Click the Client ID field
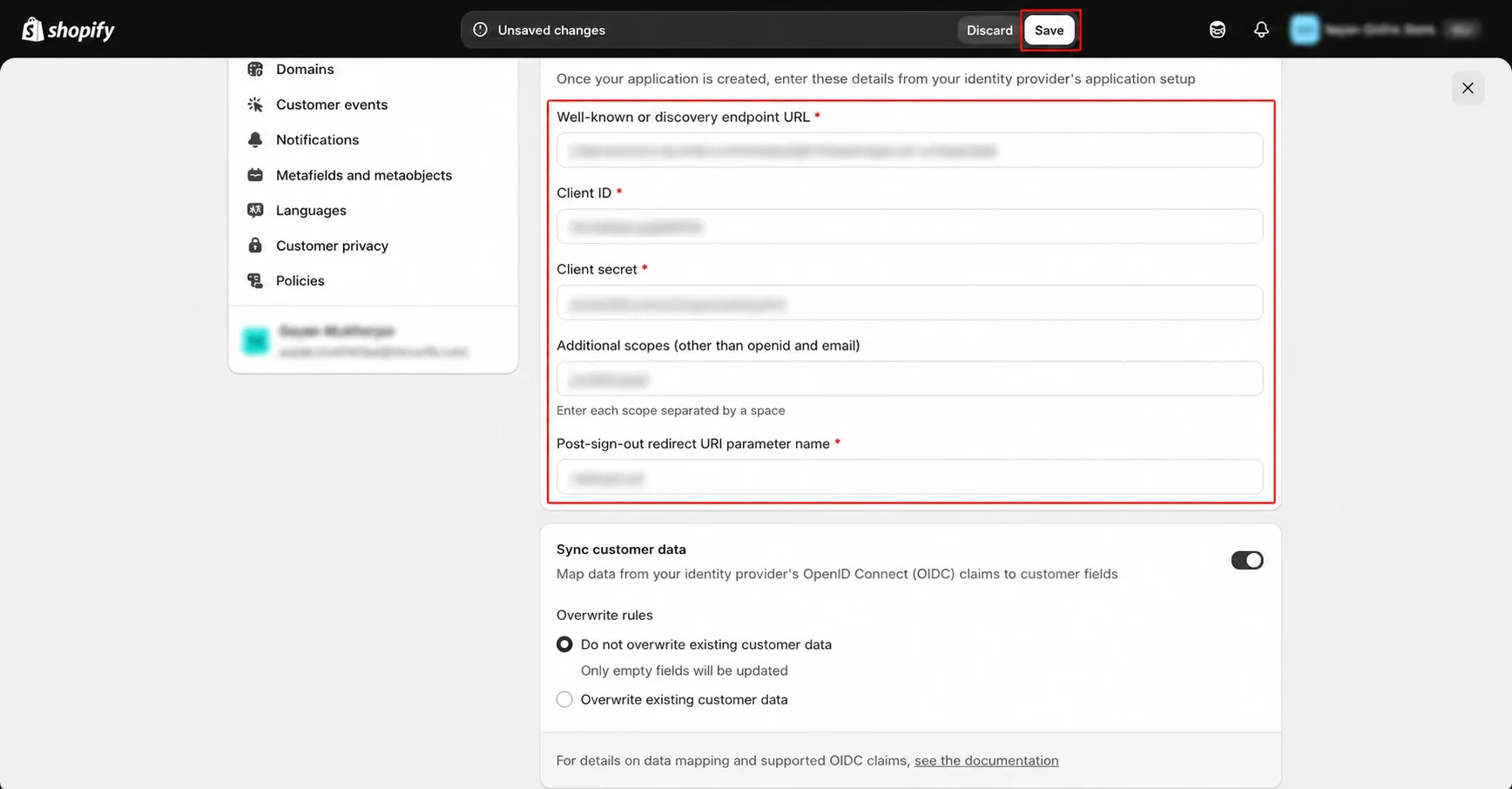Screen dimensions: 1512x789 (909, 226)
